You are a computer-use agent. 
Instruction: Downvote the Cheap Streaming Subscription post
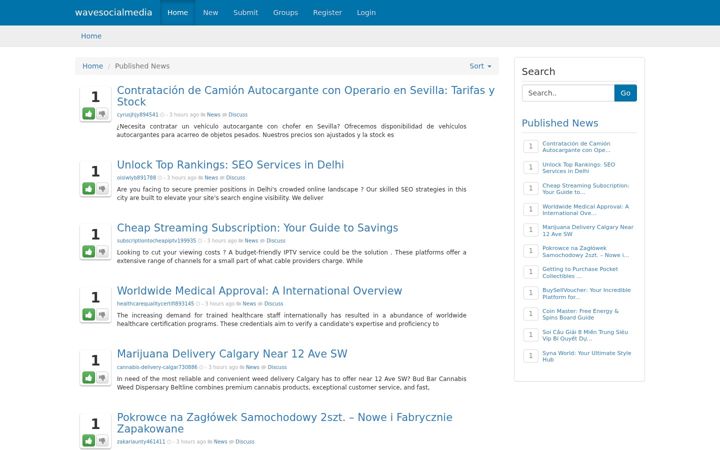(x=102, y=252)
